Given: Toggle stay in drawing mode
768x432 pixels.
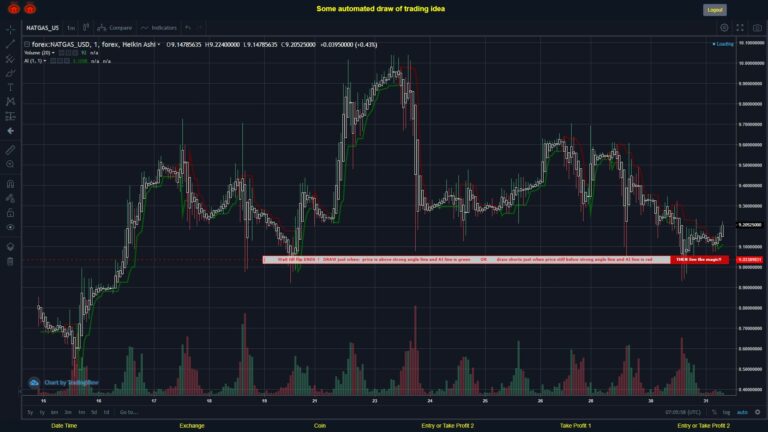Looking at the screenshot, I should (10, 198).
